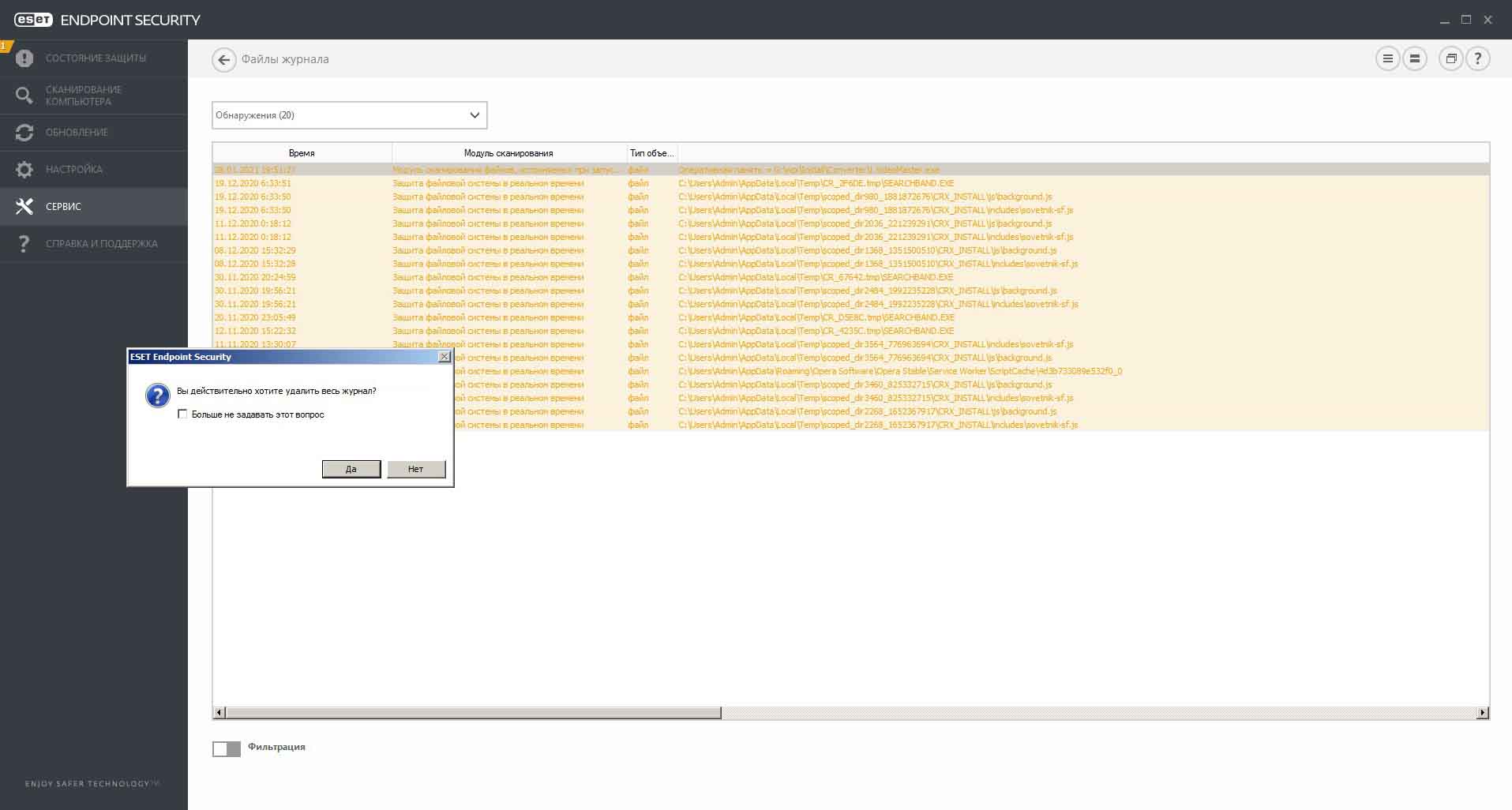The height and width of the screenshot is (810, 1512).
Task: Select row with CR_67642.tmp\SEARCHBAND.EXE path
Action: click(850, 277)
